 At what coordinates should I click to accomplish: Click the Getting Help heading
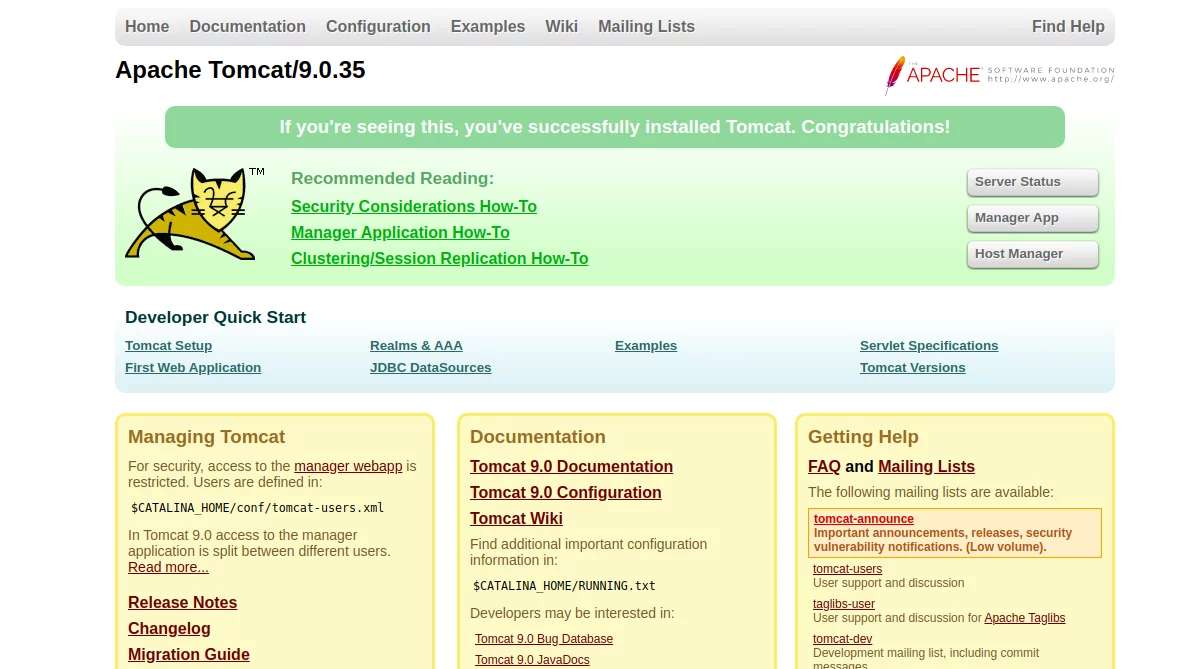863,437
